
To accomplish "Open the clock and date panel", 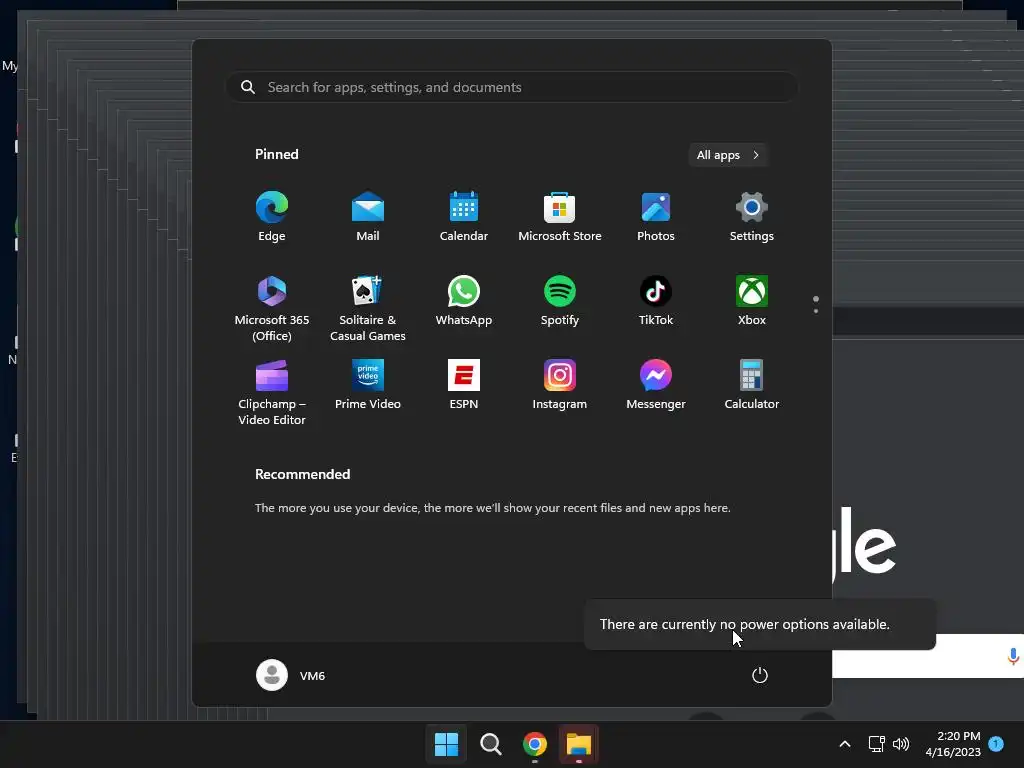I will [953, 744].
